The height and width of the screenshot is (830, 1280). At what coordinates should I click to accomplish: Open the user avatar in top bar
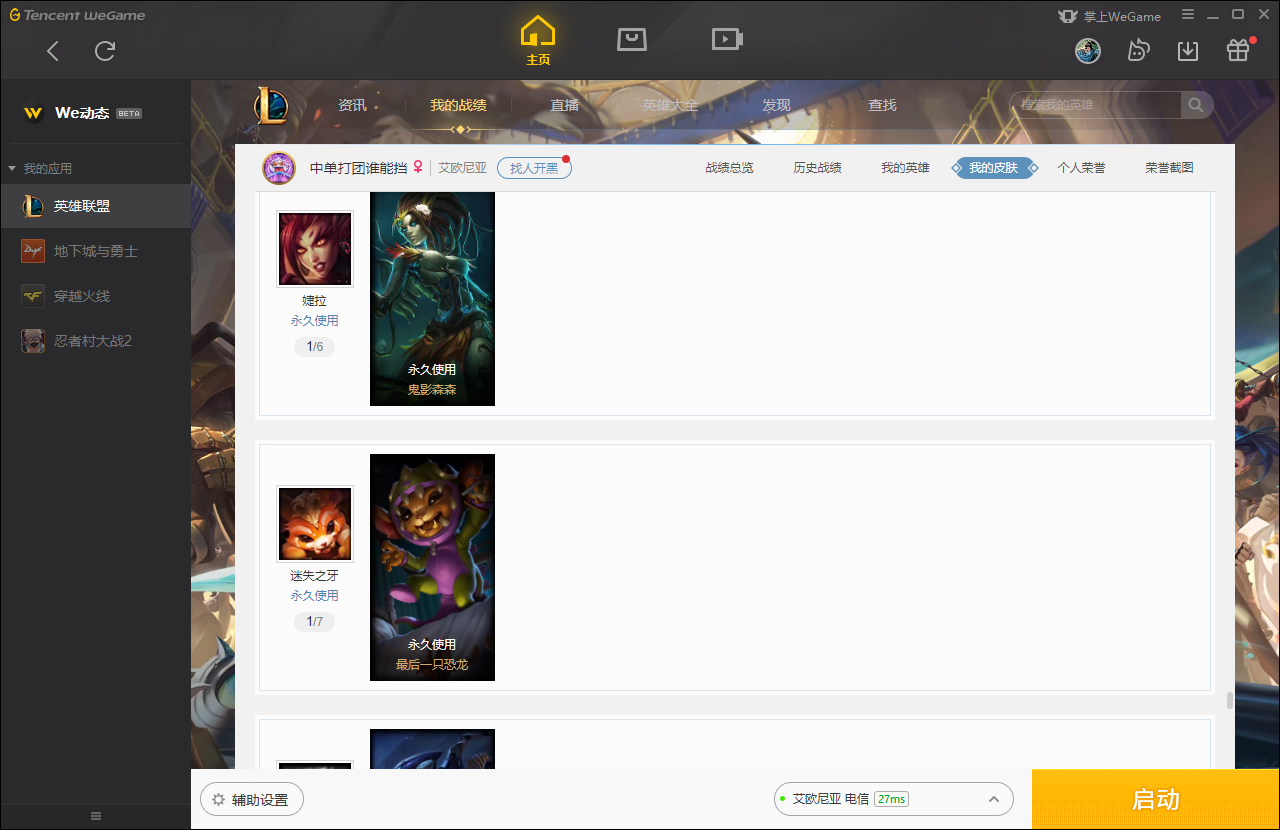pyautogui.click(x=1088, y=50)
